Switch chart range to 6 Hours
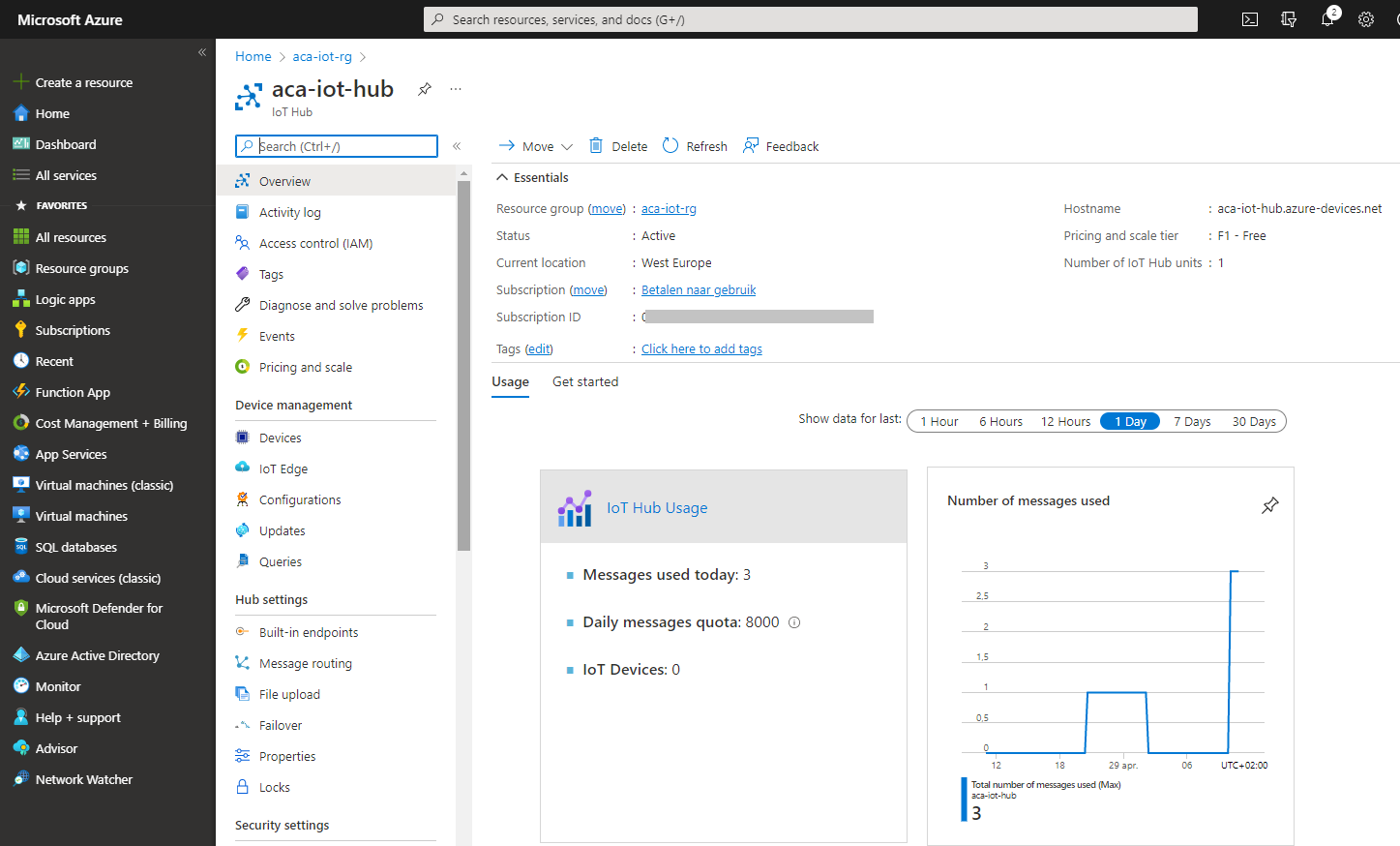The height and width of the screenshot is (846, 1400). 999,421
